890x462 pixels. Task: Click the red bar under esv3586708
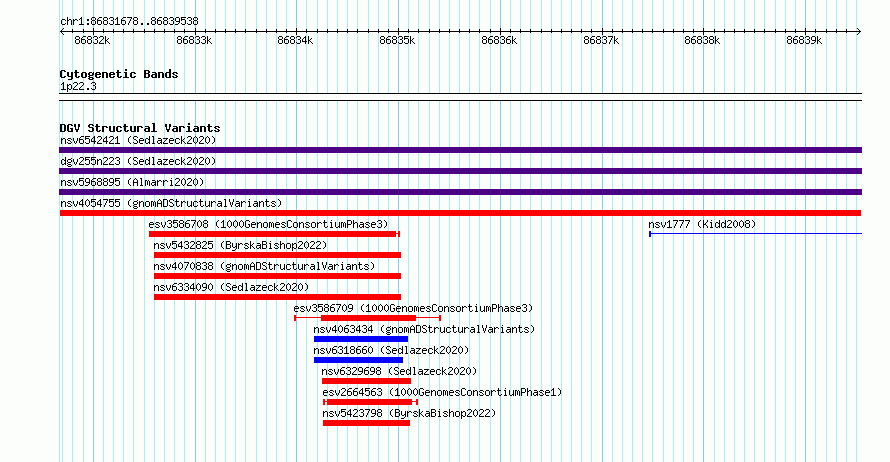coord(274,234)
